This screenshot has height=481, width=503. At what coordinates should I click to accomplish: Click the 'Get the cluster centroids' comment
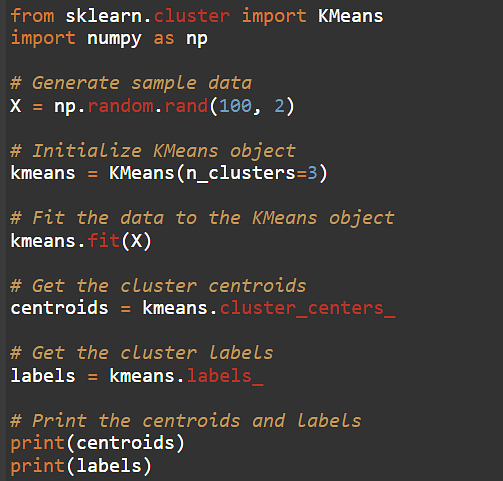pos(158,286)
